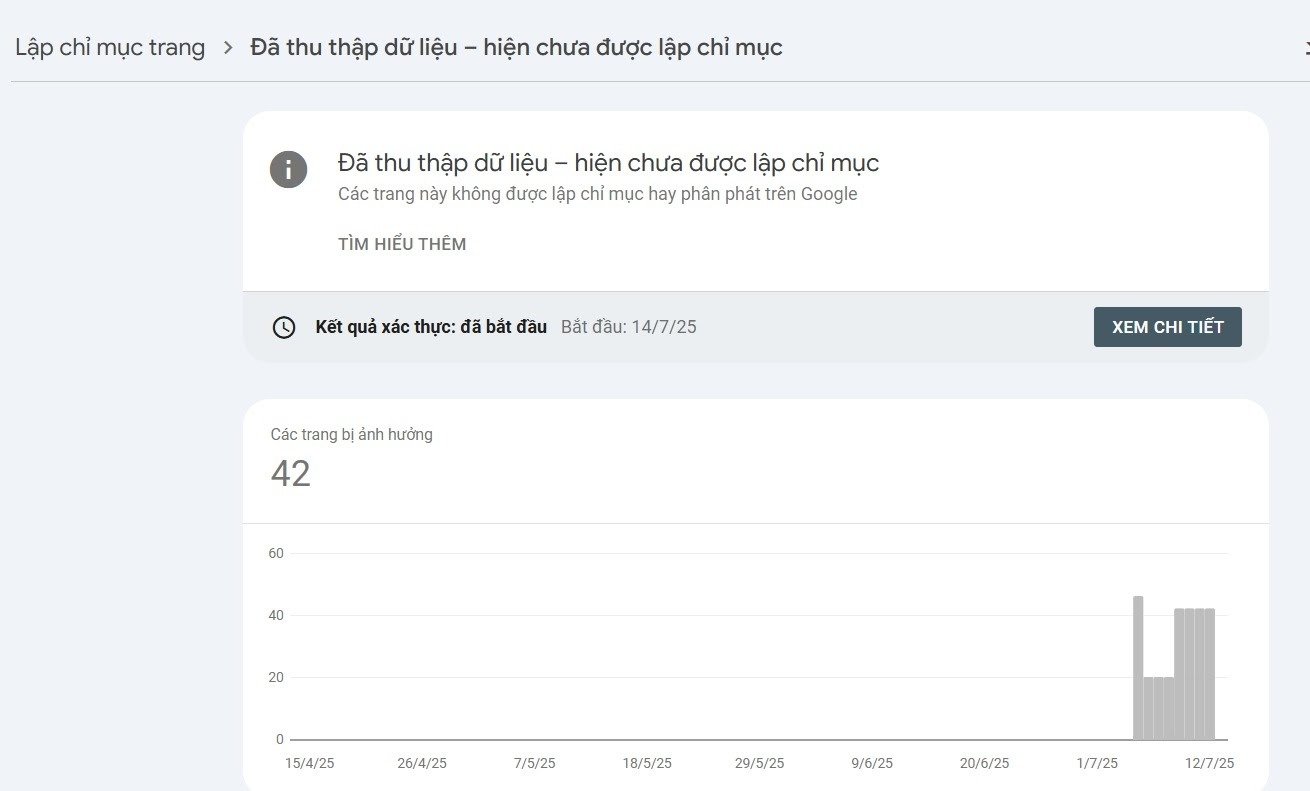Screen dimensions: 1310x791
Task: Open the TÌM HIỂU THÊM link
Action: pos(402,244)
